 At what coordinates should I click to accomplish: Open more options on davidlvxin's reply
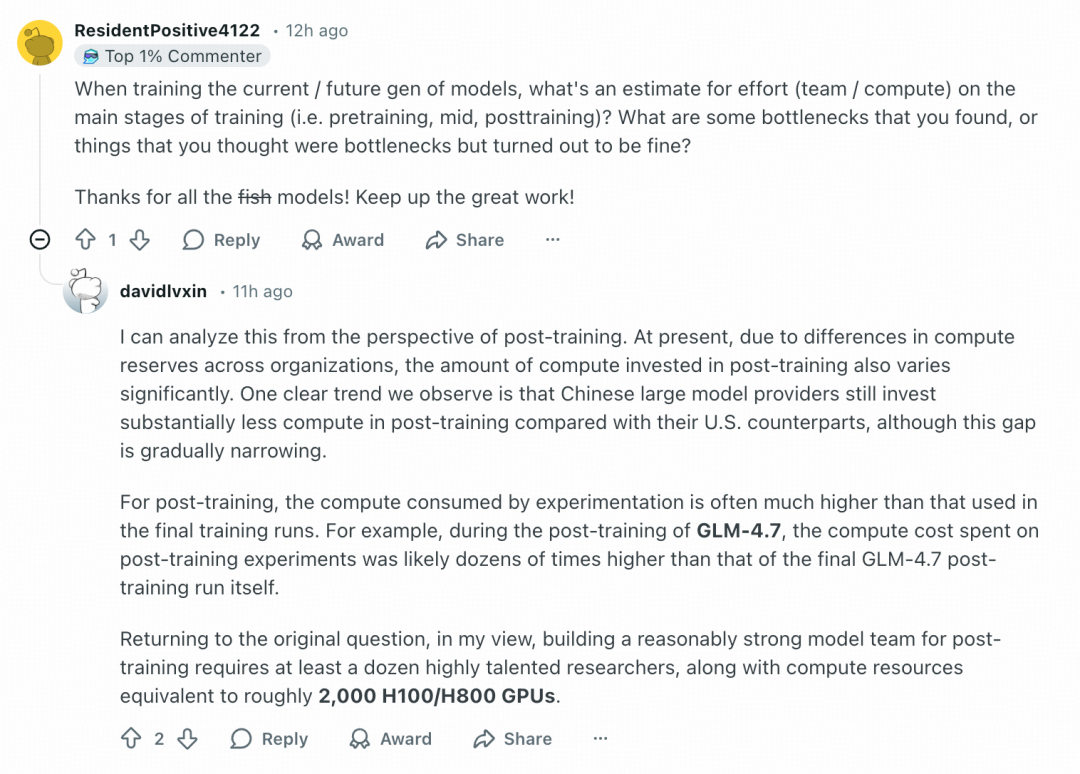[x=600, y=739]
